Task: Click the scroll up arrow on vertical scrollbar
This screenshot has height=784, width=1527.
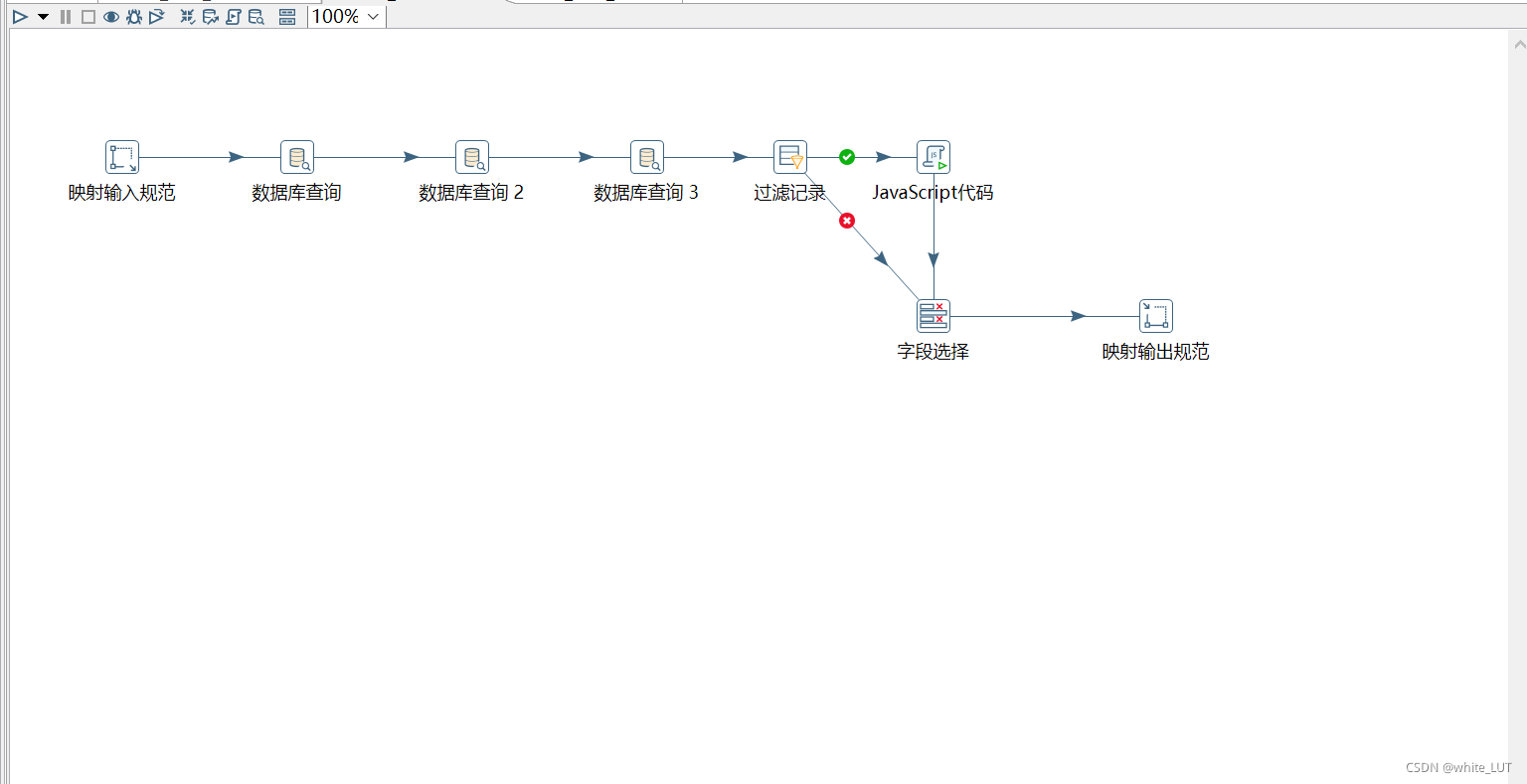Action: coord(1519,45)
